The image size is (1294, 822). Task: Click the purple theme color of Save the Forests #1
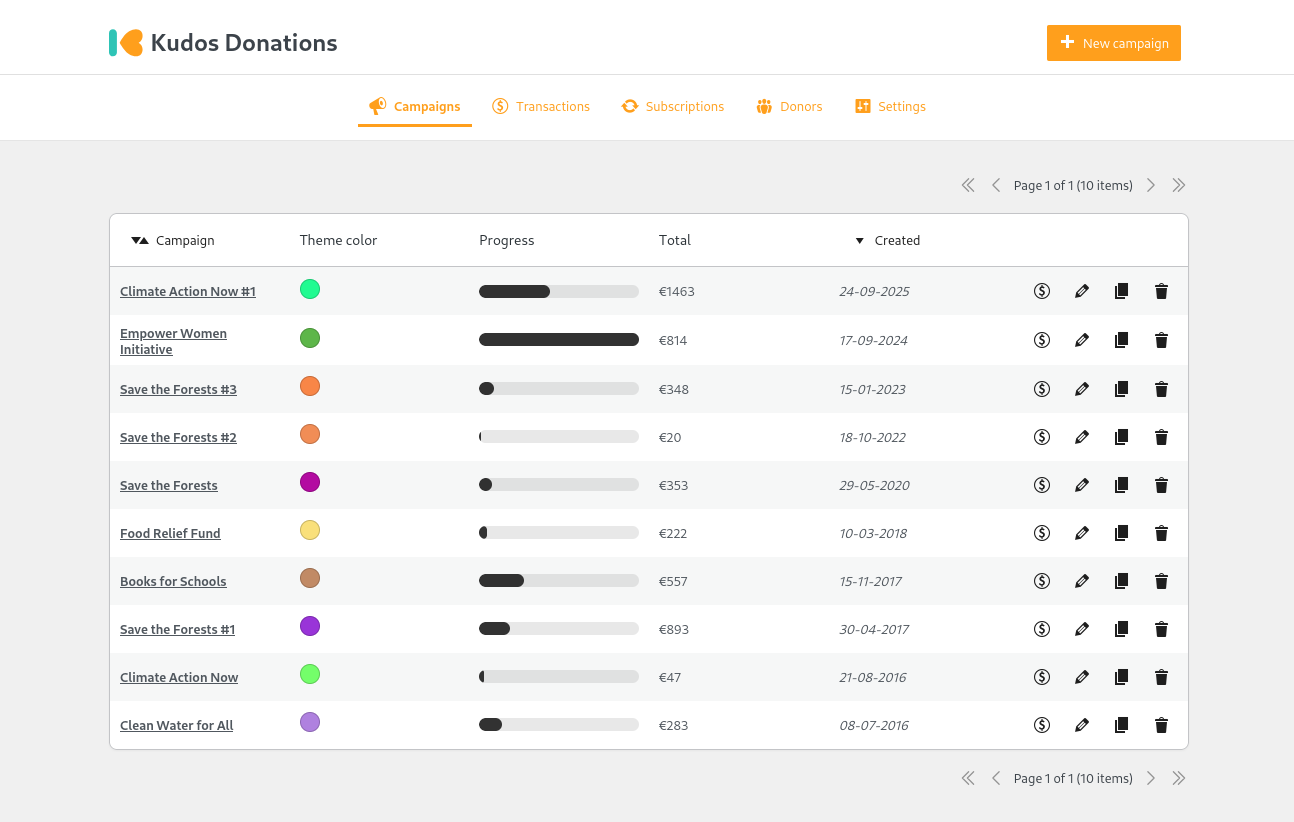pos(310,626)
